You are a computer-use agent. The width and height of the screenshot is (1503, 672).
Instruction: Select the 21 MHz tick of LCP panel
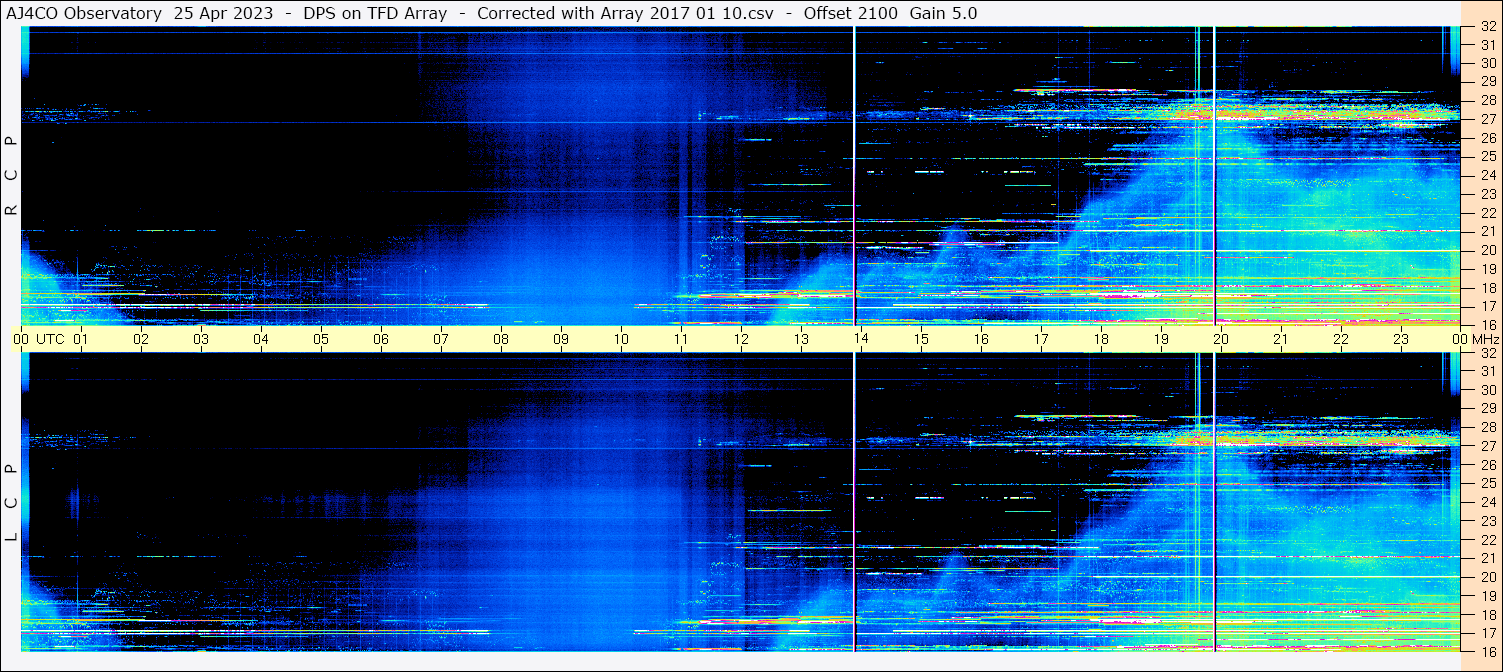click(1488, 558)
